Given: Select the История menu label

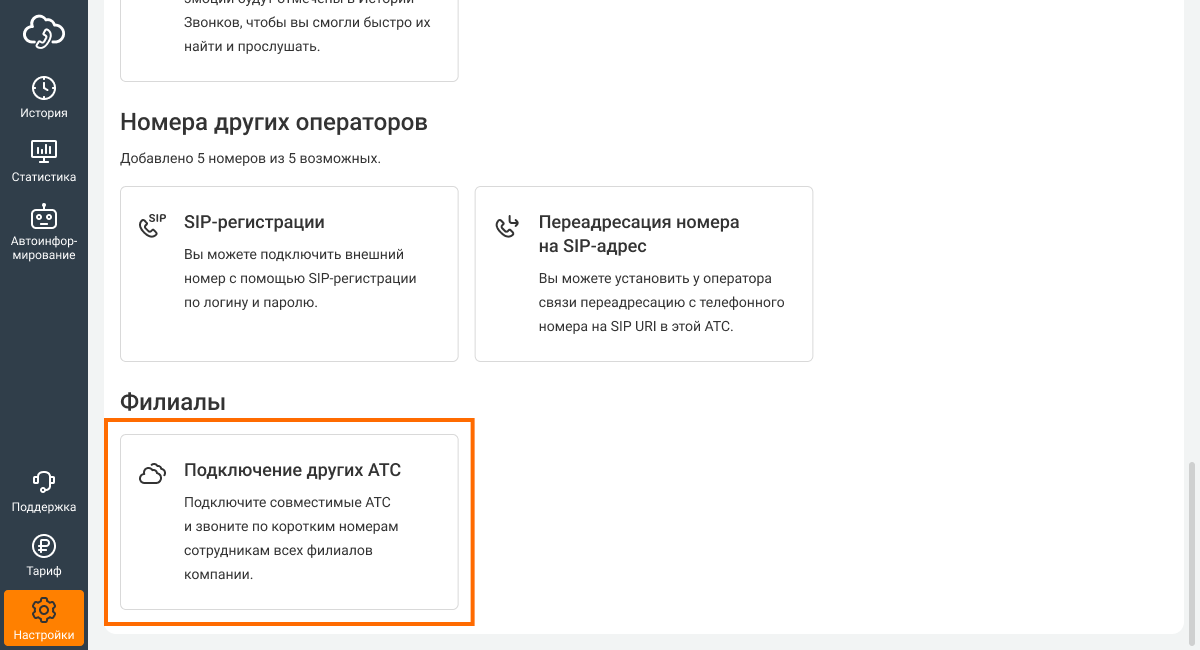Looking at the screenshot, I should pyautogui.click(x=44, y=113).
